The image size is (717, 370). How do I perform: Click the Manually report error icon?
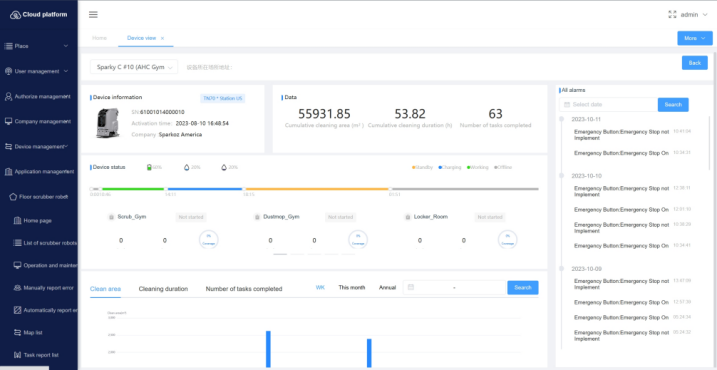pyautogui.click(x=17, y=288)
